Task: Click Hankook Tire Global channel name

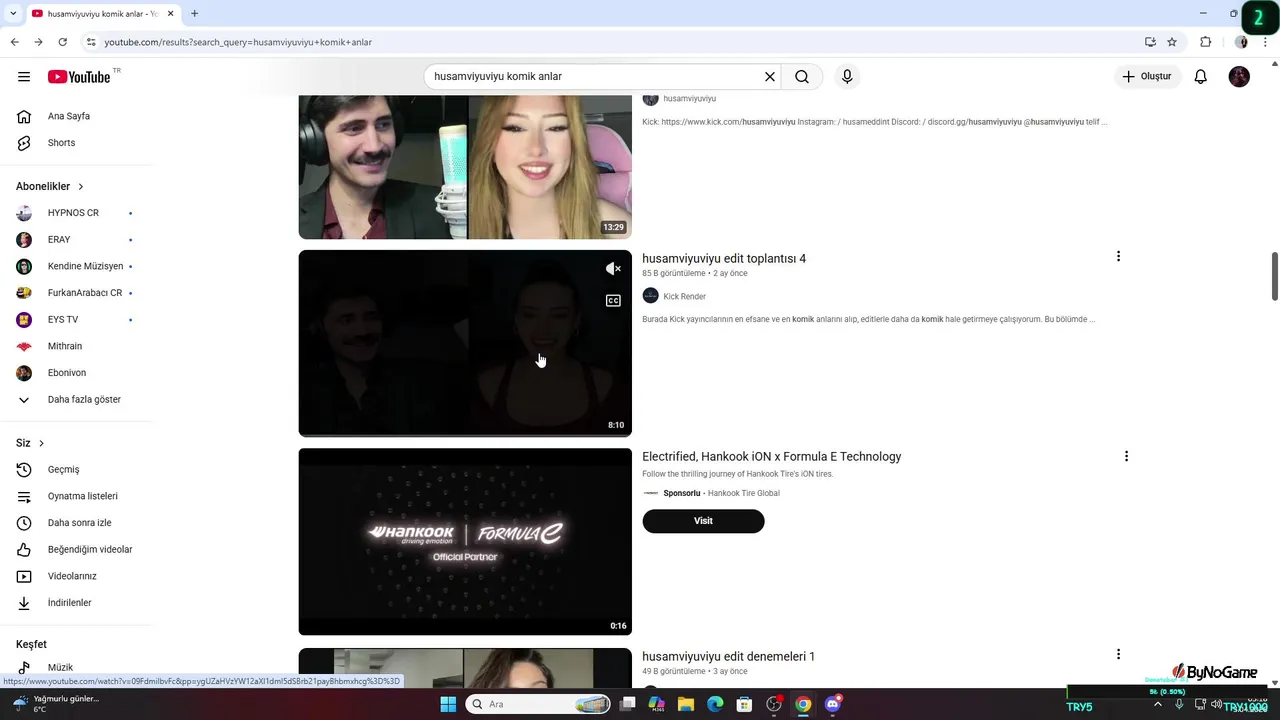Action: [743, 493]
